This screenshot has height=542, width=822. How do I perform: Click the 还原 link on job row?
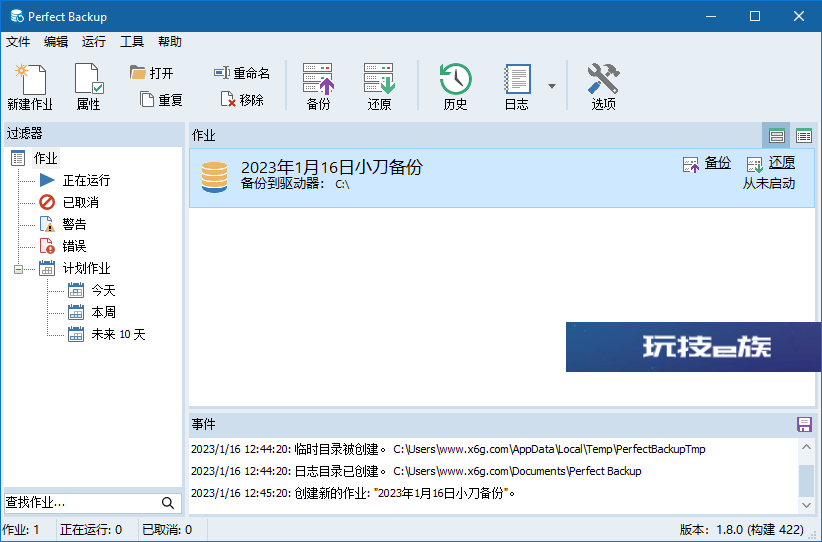[x=782, y=162]
